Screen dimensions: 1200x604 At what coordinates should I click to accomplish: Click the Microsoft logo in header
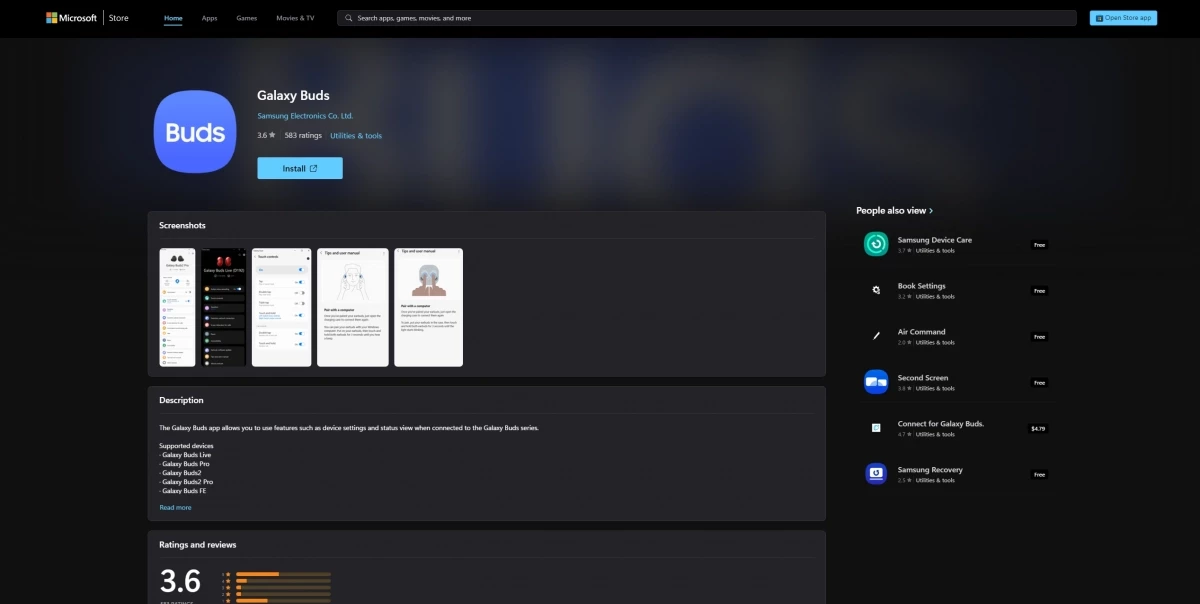tap(71, 18)
